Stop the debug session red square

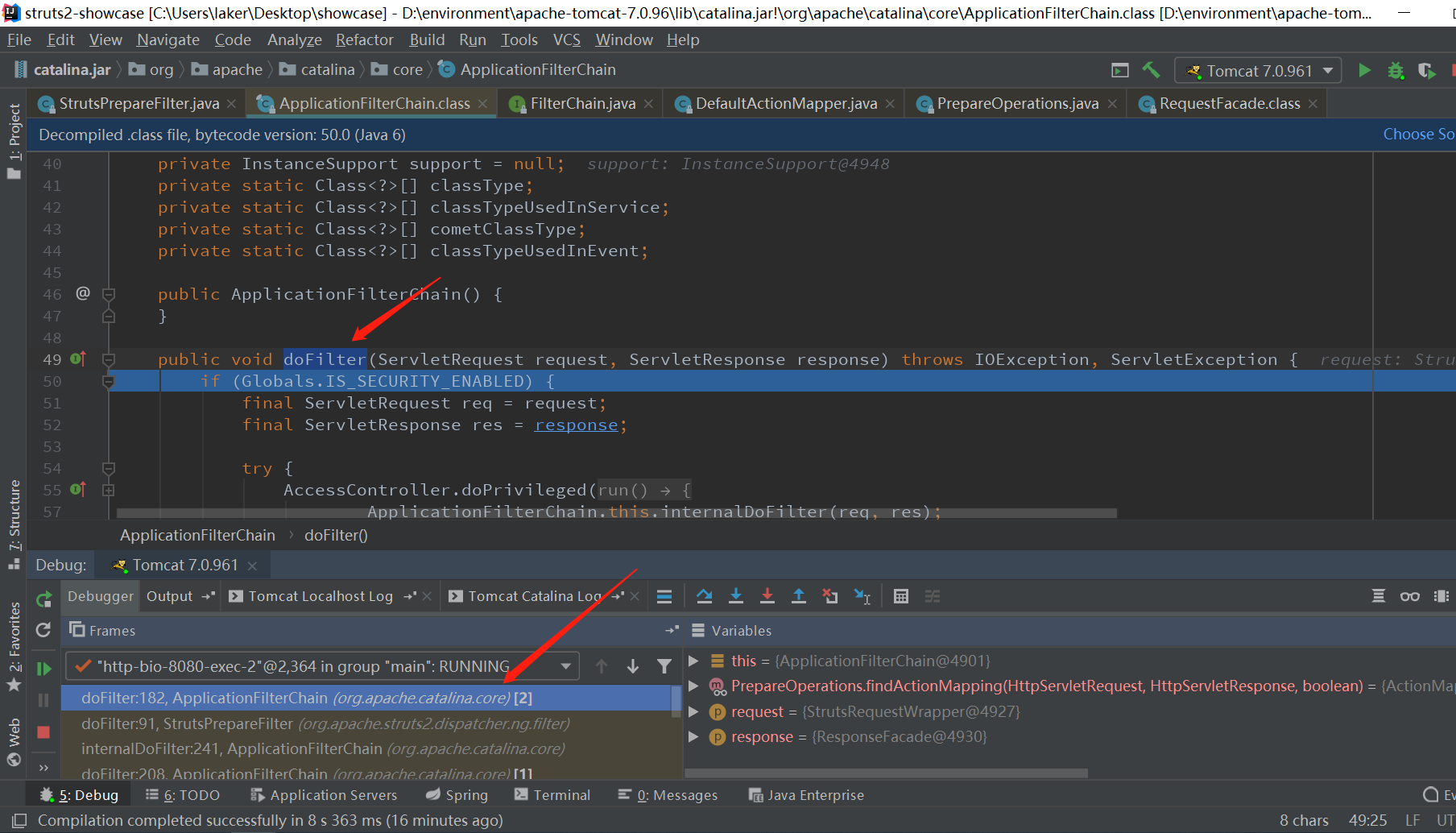click(43, 732)
